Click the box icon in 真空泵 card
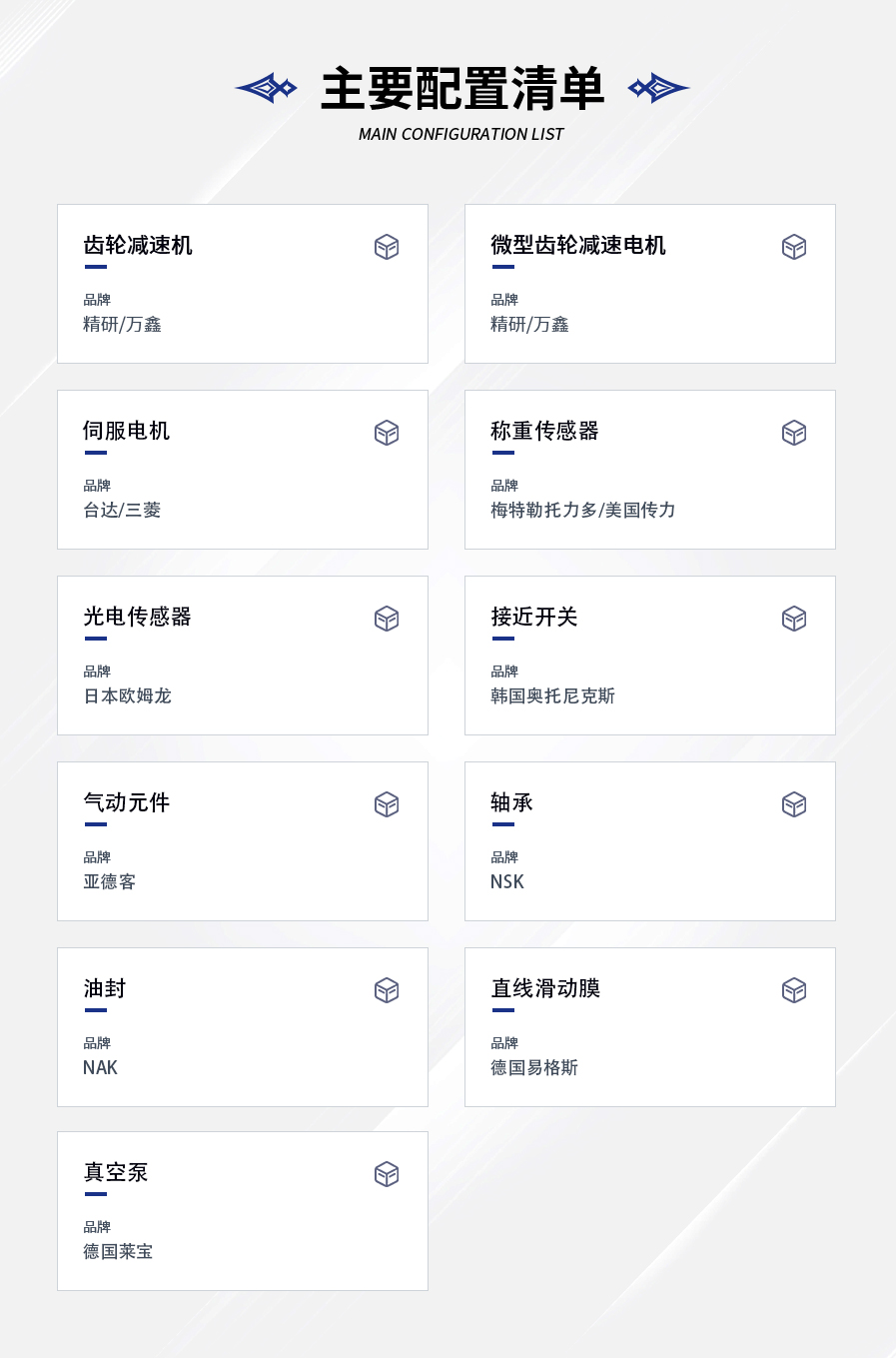This screenshot has width=896, height=1358. pos(387,1174)
